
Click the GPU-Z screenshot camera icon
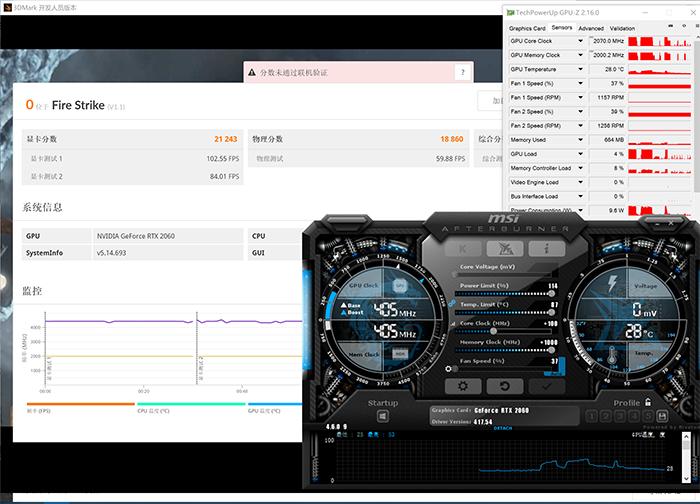click(671, 26)
